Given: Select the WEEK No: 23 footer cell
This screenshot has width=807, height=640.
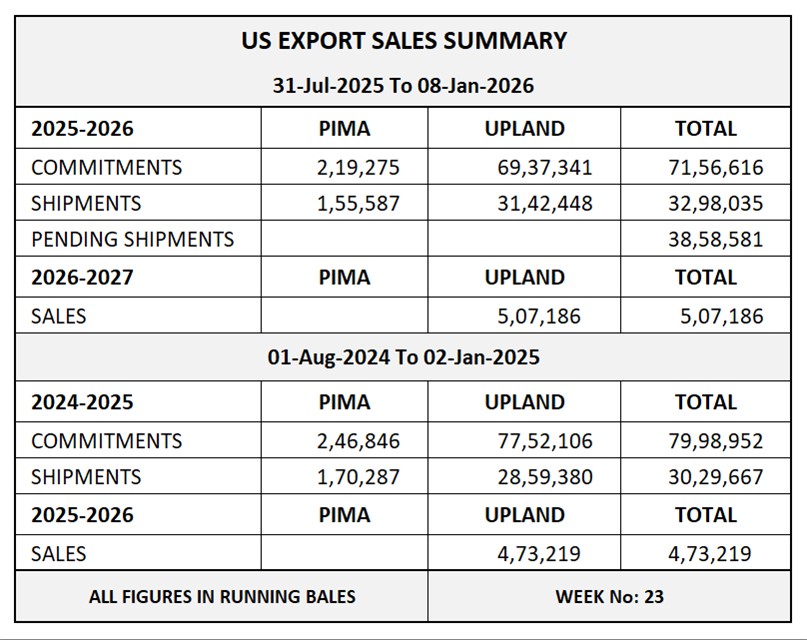Looking at the screenshot, I should 610,597.
